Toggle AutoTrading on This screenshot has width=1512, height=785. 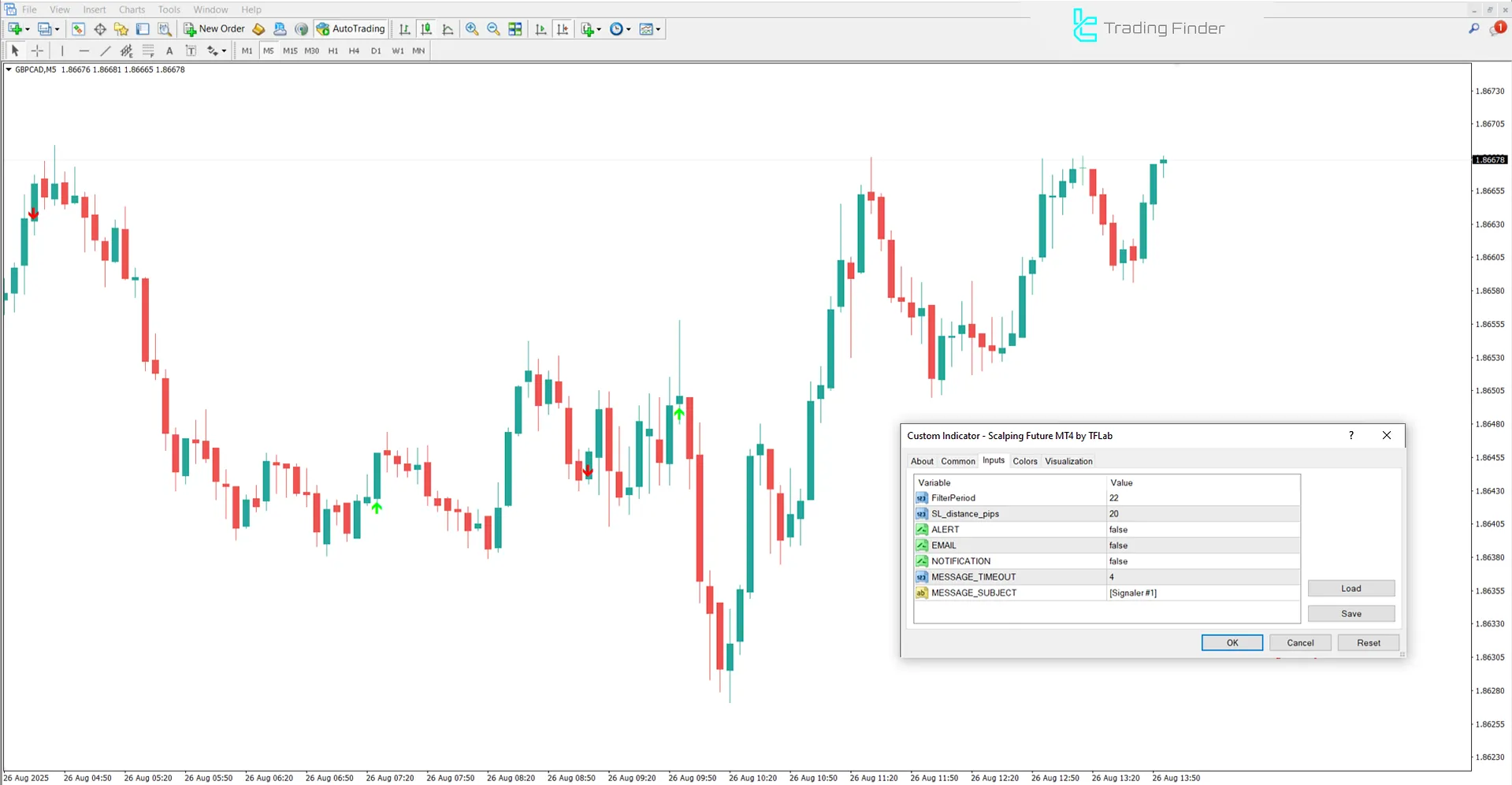click(x=350, y=29)
